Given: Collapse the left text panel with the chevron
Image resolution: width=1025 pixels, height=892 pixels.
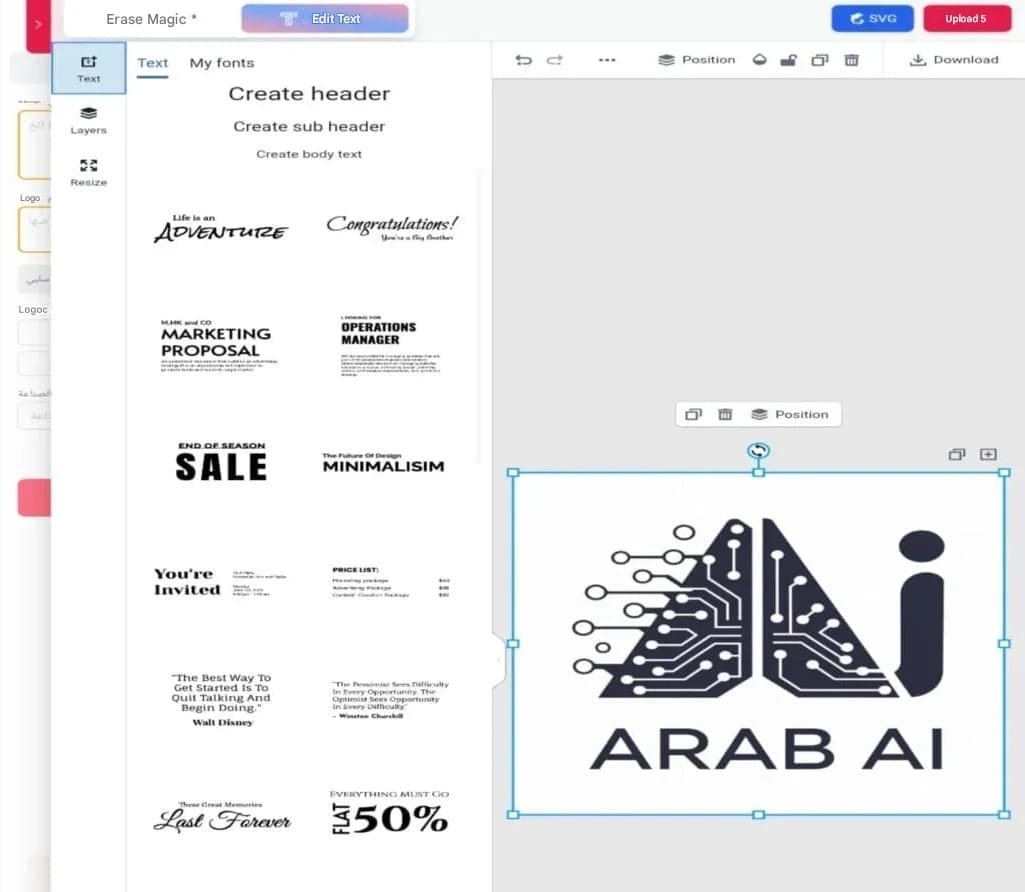Looking at the screenshot, I should (497, 660).
